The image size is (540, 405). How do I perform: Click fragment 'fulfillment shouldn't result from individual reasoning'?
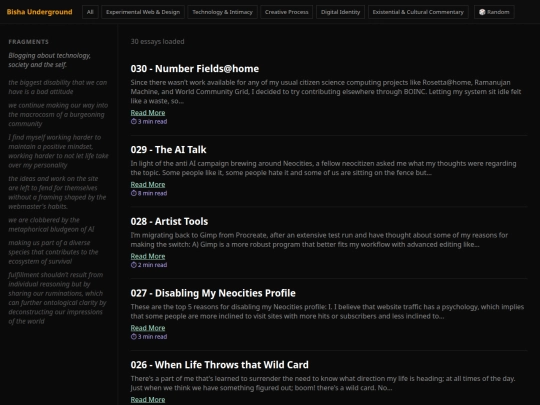tap(58, 298)
